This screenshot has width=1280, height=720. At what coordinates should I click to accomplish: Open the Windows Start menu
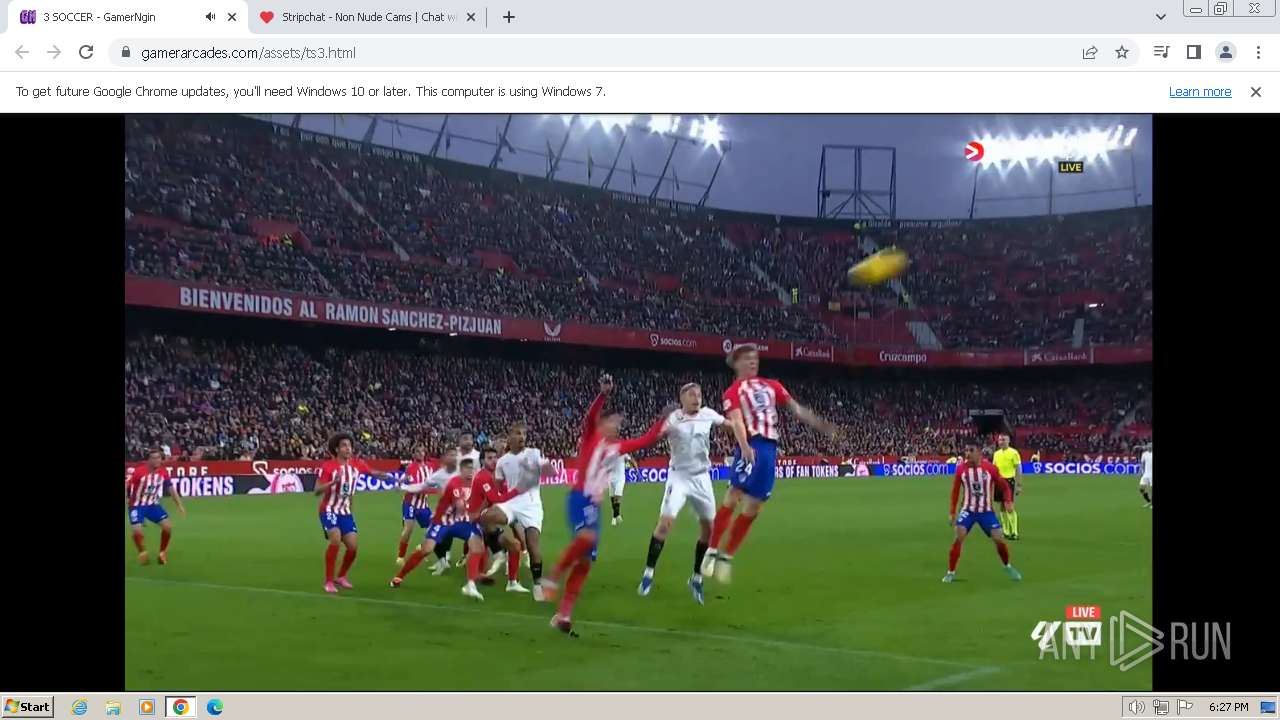[27, 706]
